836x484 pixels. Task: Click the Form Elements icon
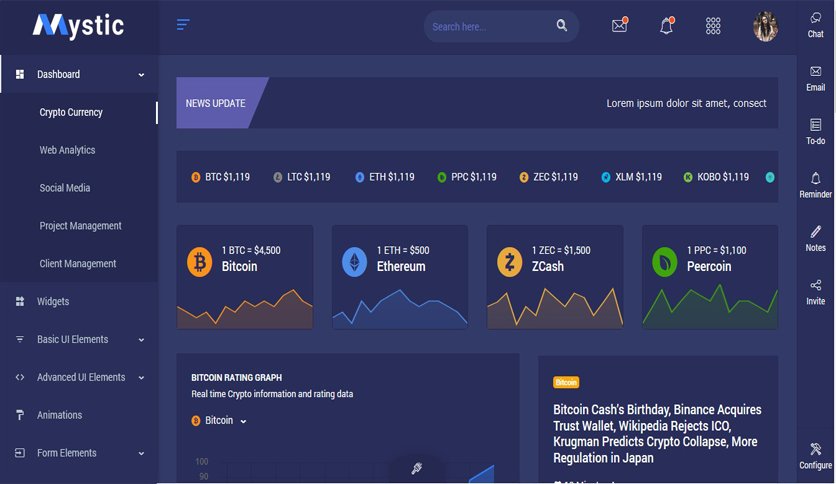(x=20, y=453)
